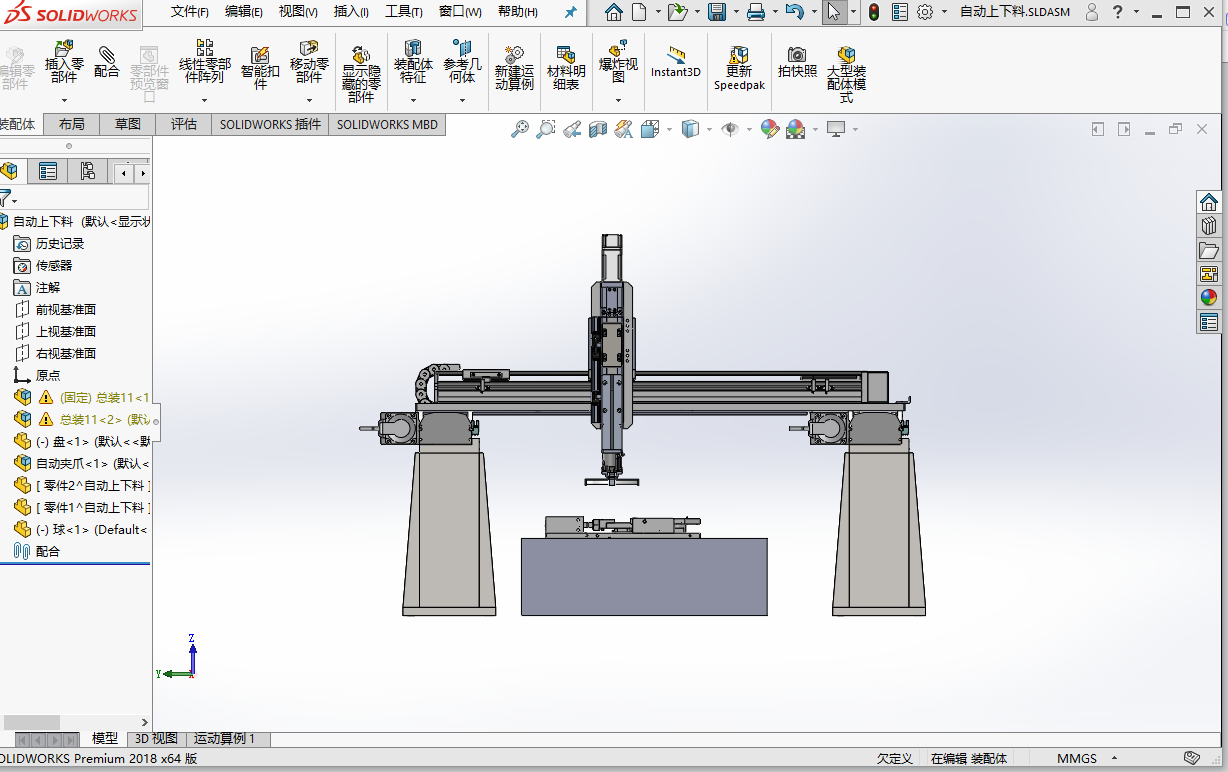Screen dimensions: 1228x772
Task: Open 编辑(E) menu
Action: click(243, 12)
